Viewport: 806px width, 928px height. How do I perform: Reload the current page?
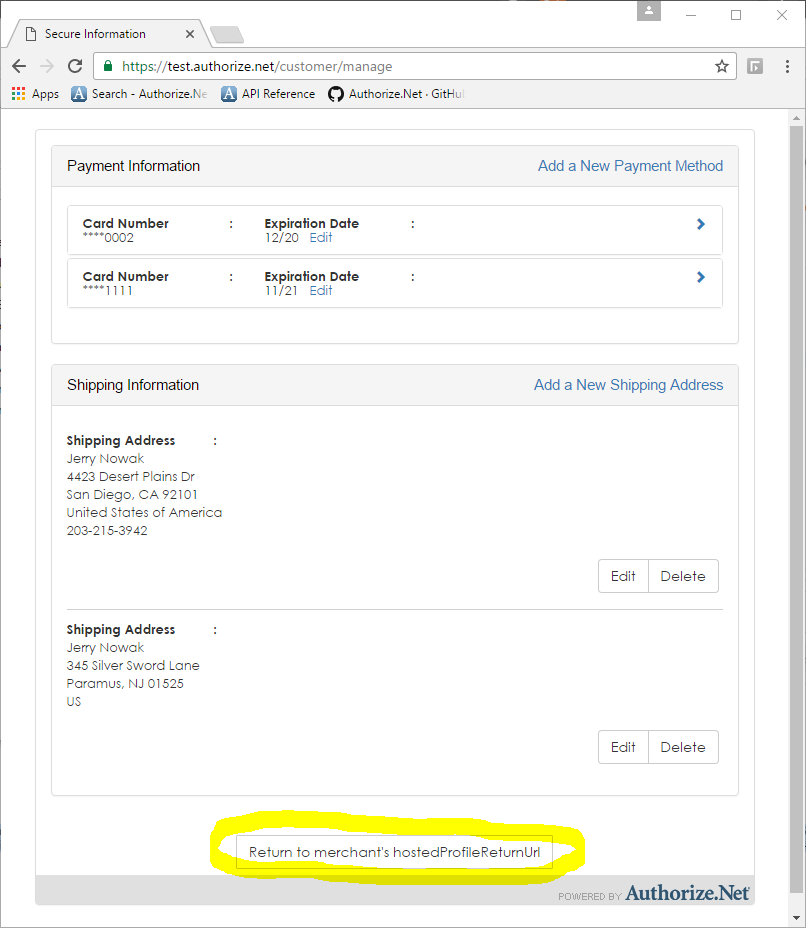(x=74, y=65)
